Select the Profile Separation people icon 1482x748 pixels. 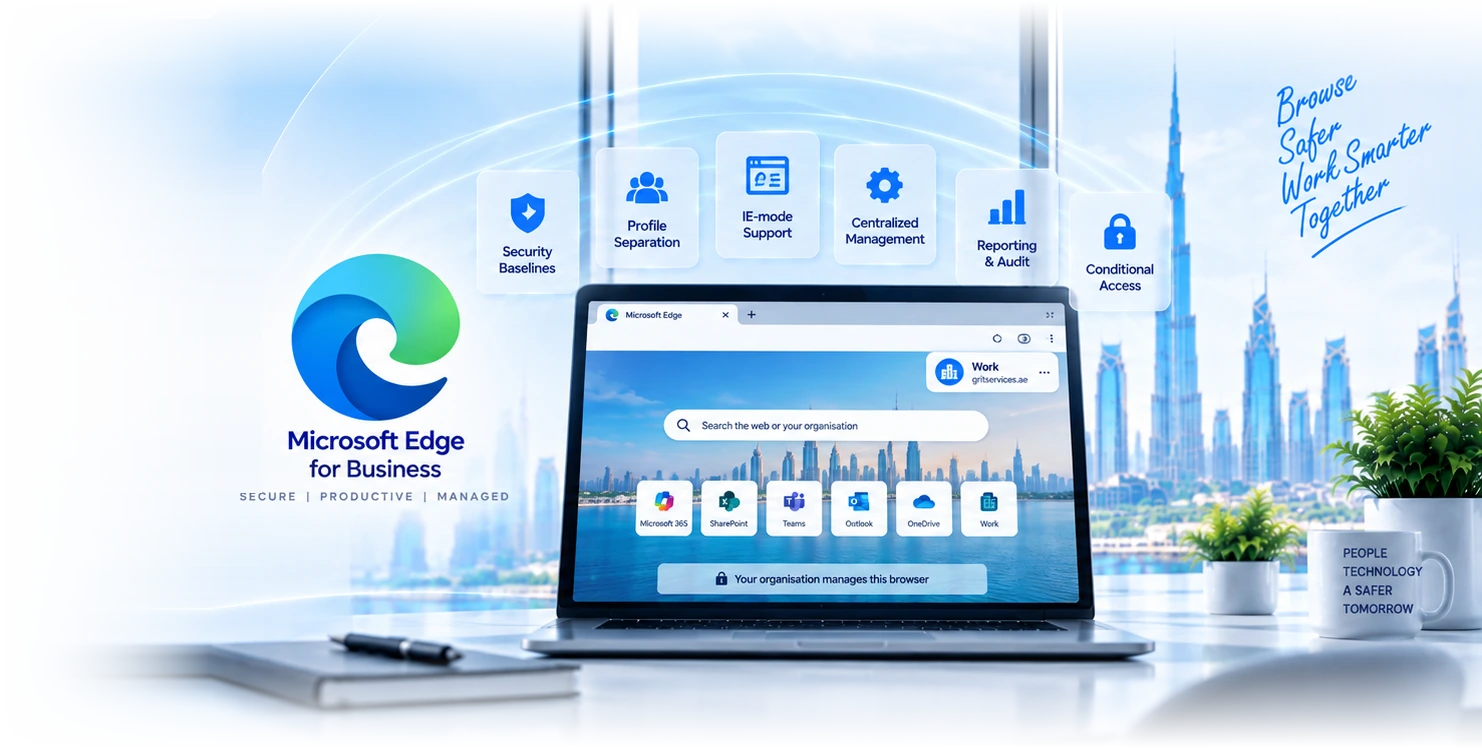(x=647, y=188)
